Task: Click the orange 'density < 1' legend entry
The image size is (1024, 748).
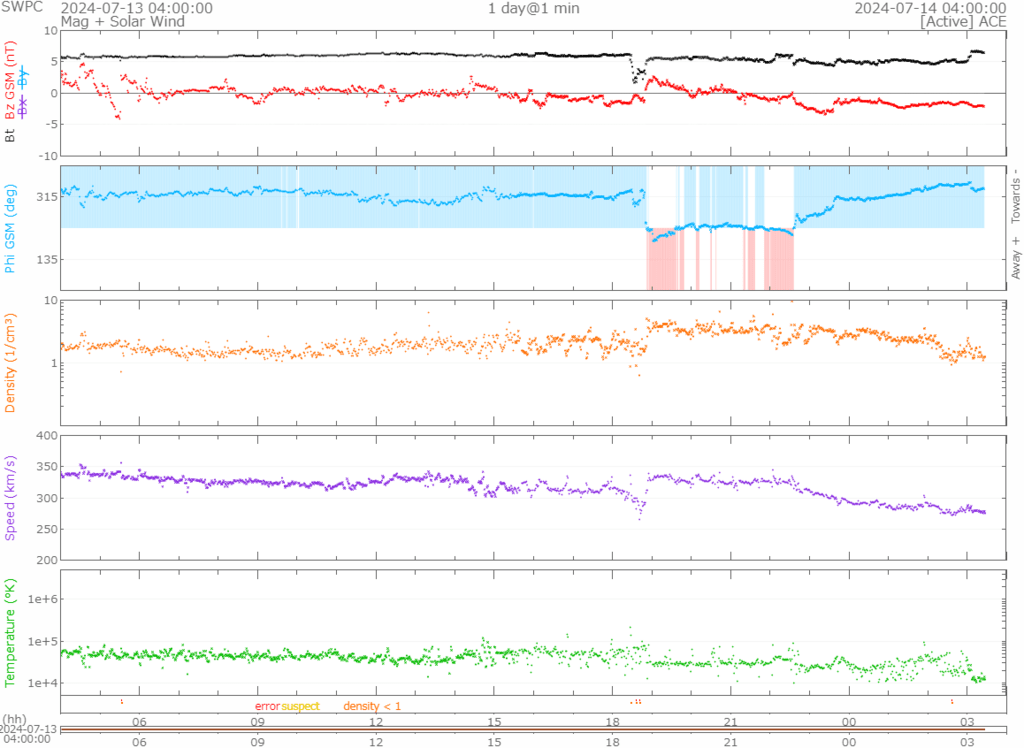Action: pos(372,706)
